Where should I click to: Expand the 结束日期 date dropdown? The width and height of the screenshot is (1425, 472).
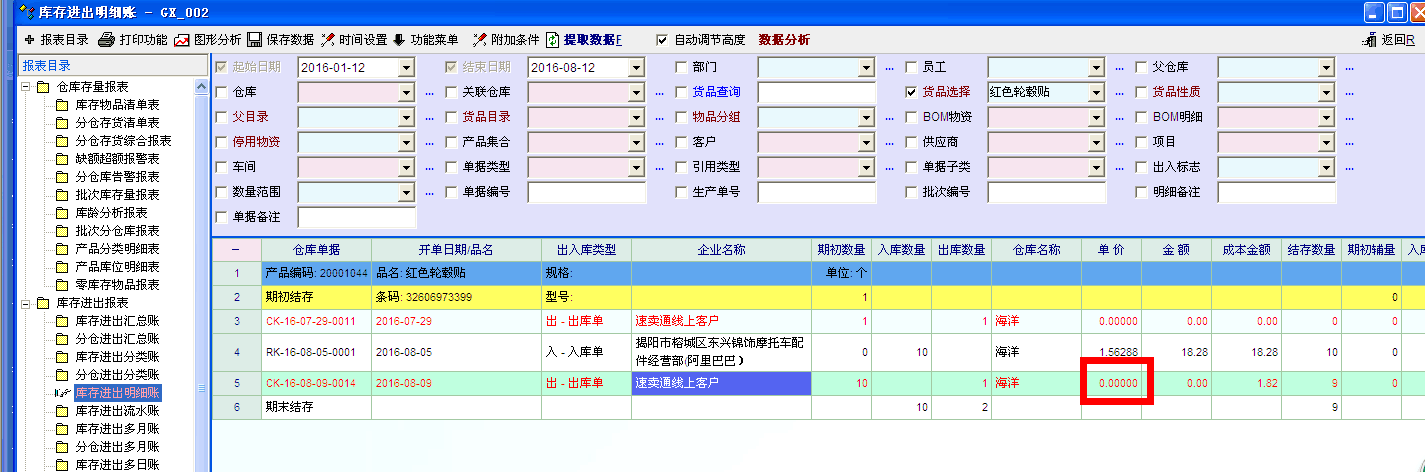636,67
